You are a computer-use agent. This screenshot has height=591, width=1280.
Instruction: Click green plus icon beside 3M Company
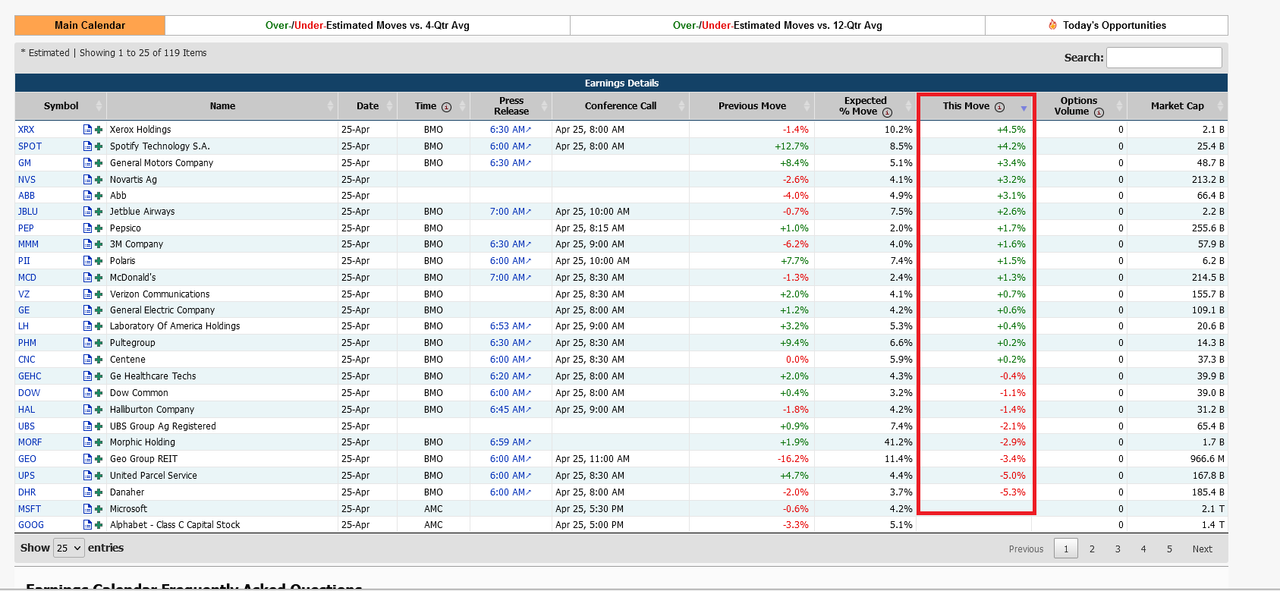[x=99, y=244]
